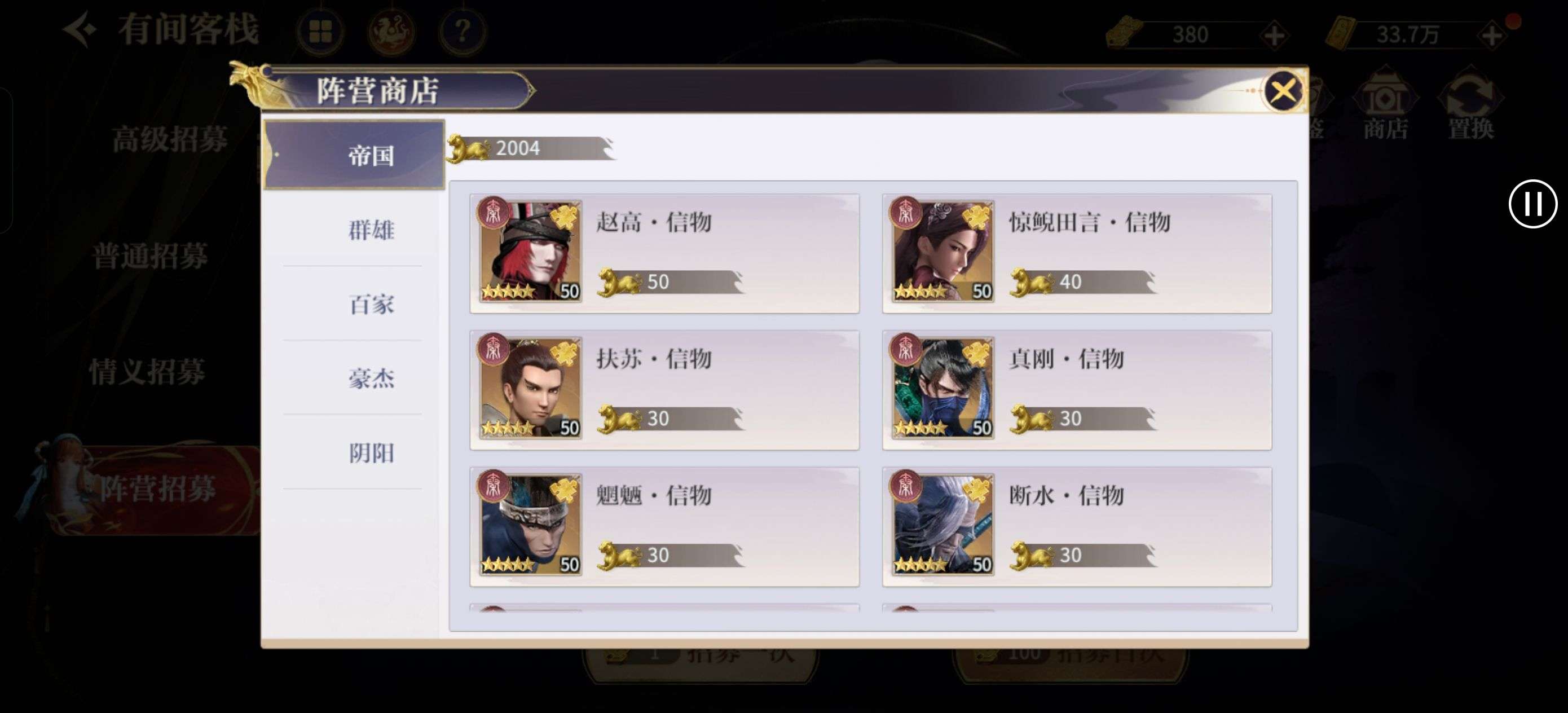Image resolution: width=1568 pixels, height=713 pixels.
Task: Close the 阵营商店 dialog with the X
Action: tap(1283, 91)
